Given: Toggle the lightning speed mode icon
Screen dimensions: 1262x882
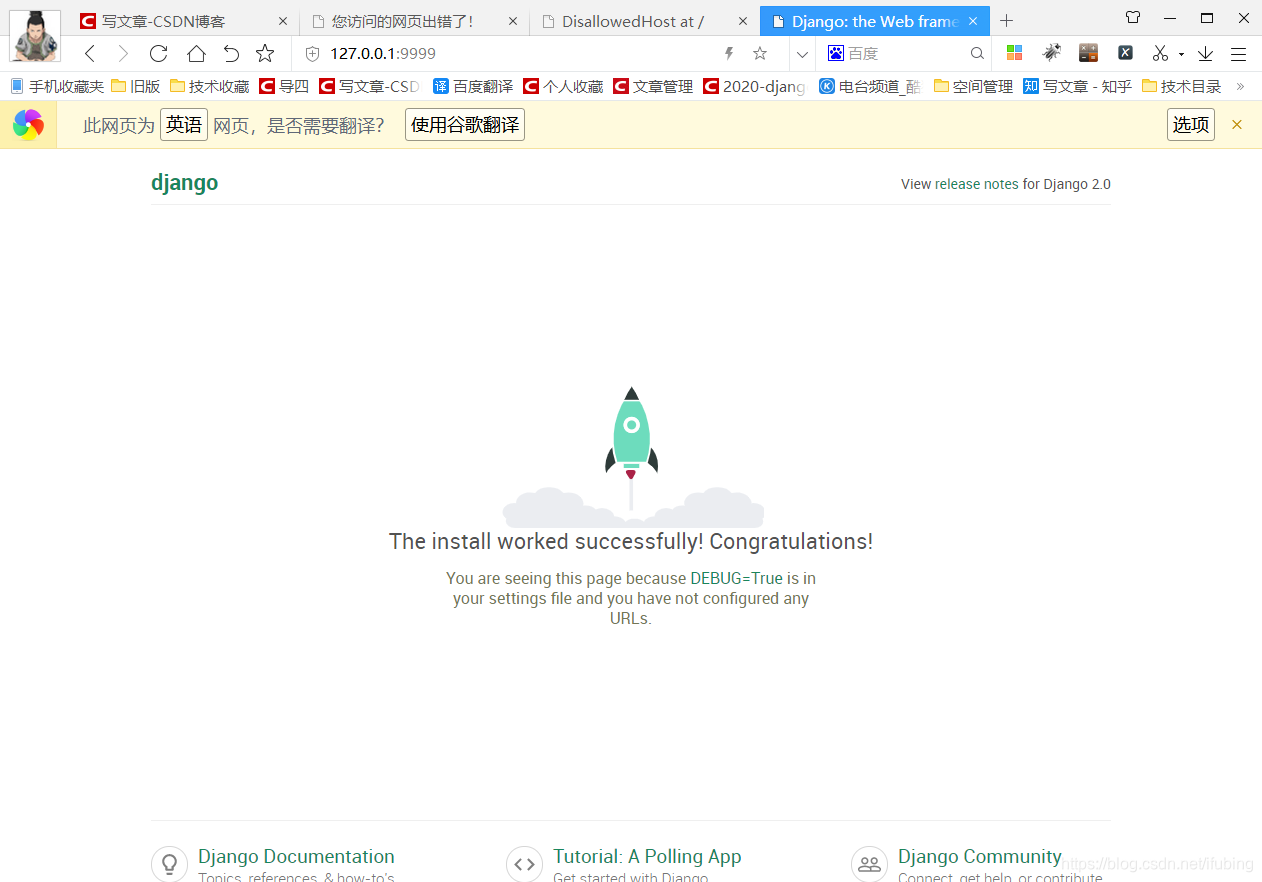Looking at the screenshot, I should [729, 54].
